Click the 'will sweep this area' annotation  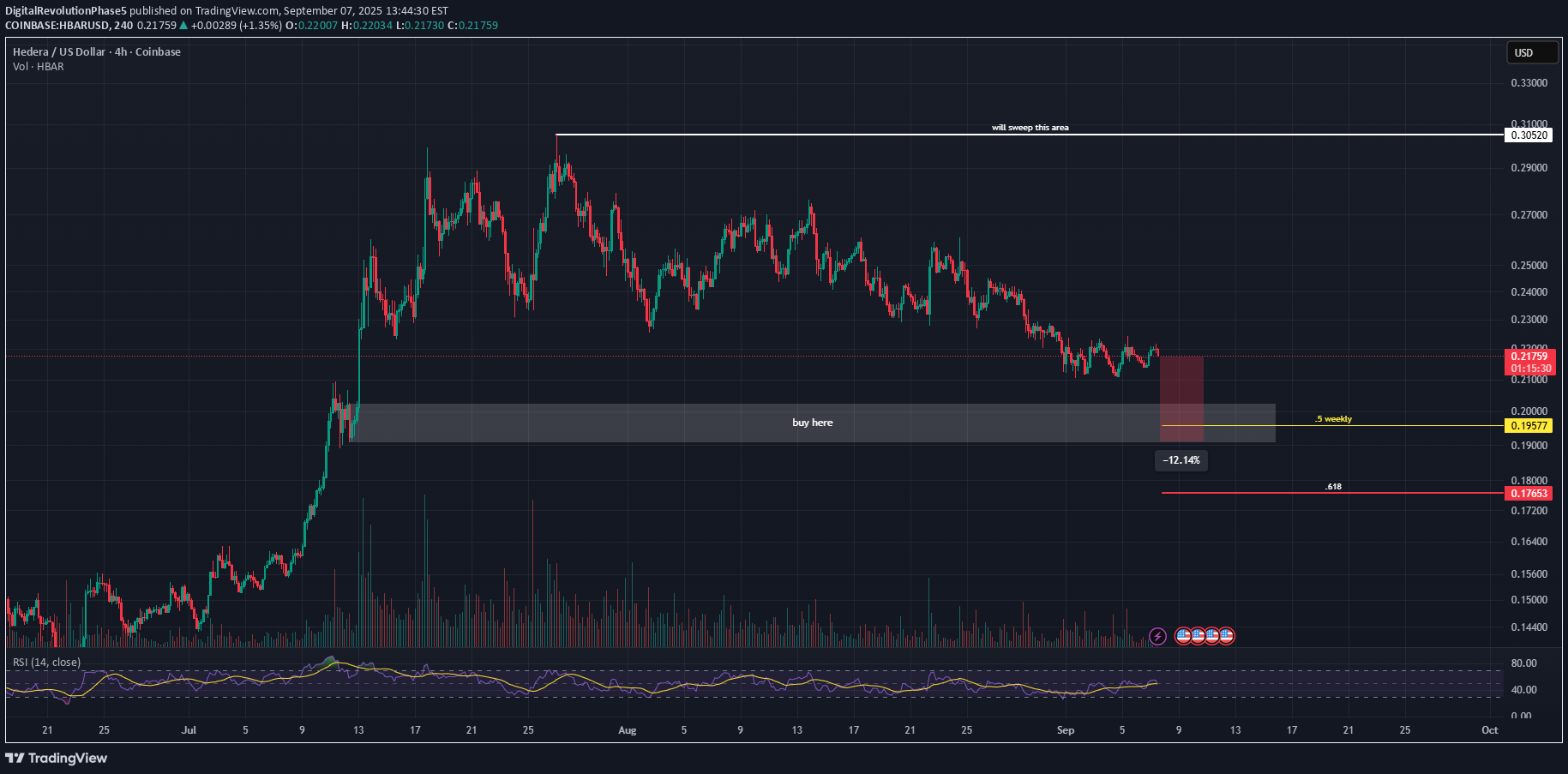(1030, 128)
